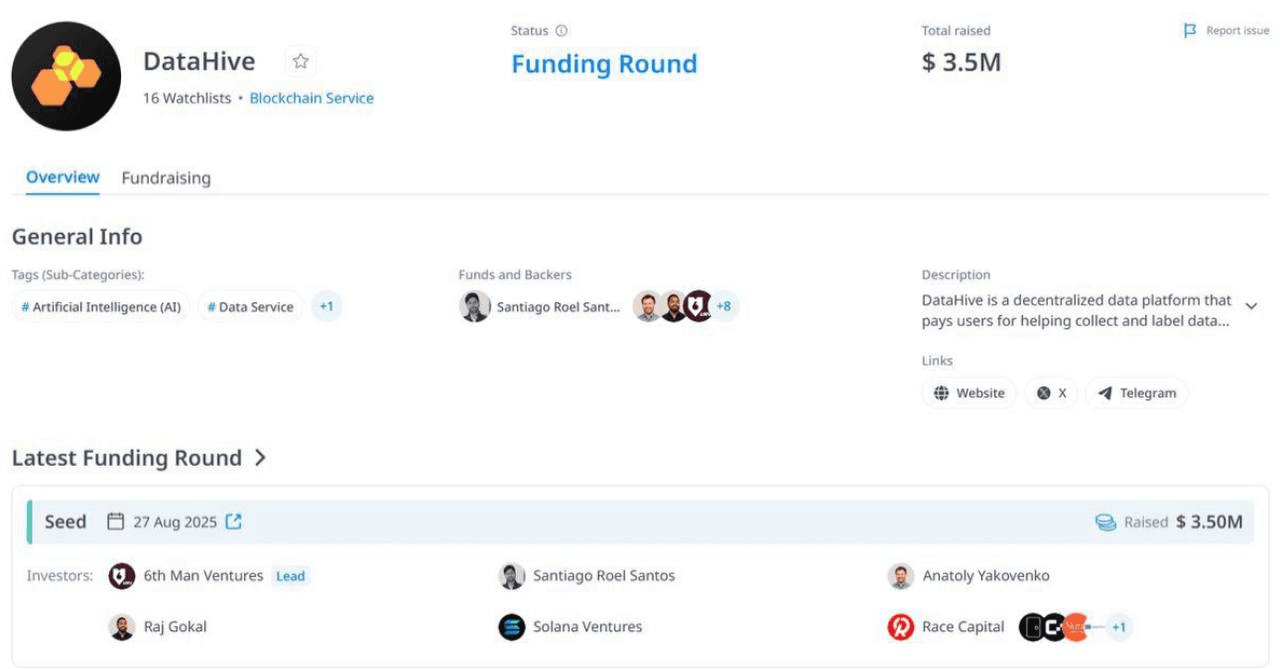This screenshot has height=669, width=1280.
Task: Click Raj Gokal's avatar
Action: click(122, 627)
